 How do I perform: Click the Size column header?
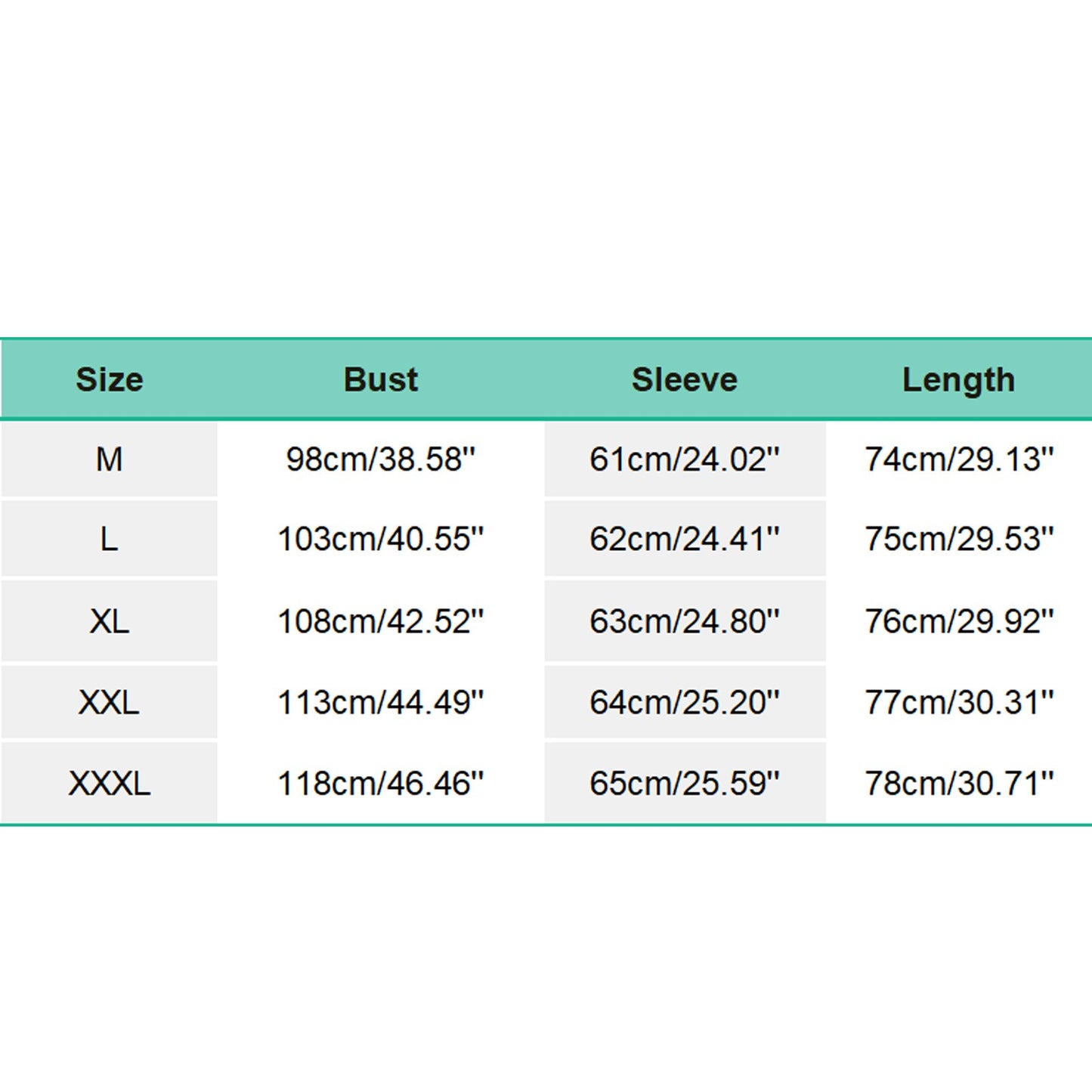pos(109,379)
